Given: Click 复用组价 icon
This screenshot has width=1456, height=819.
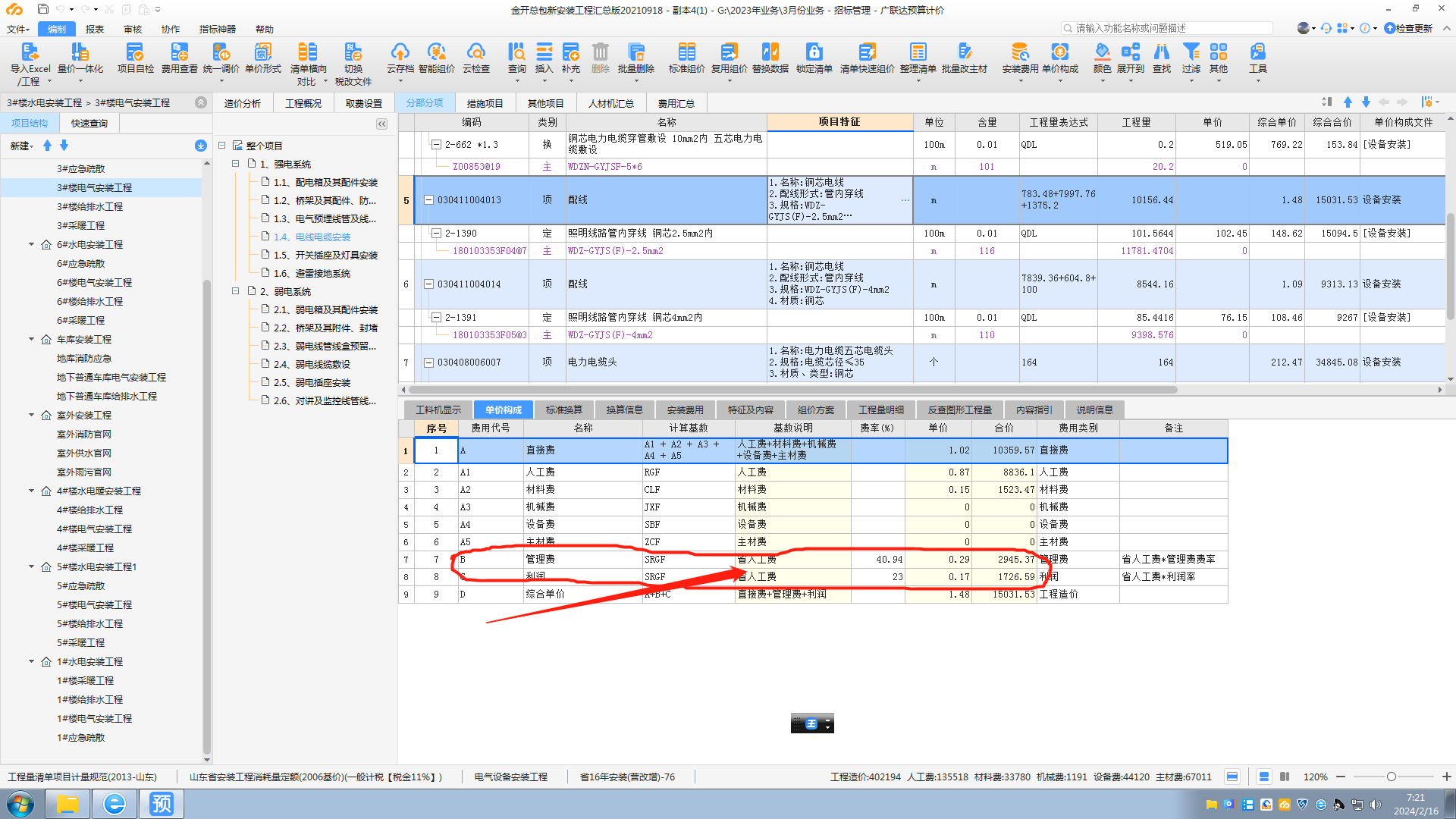Looking at the screenshot, I should [x=729, y=52].
